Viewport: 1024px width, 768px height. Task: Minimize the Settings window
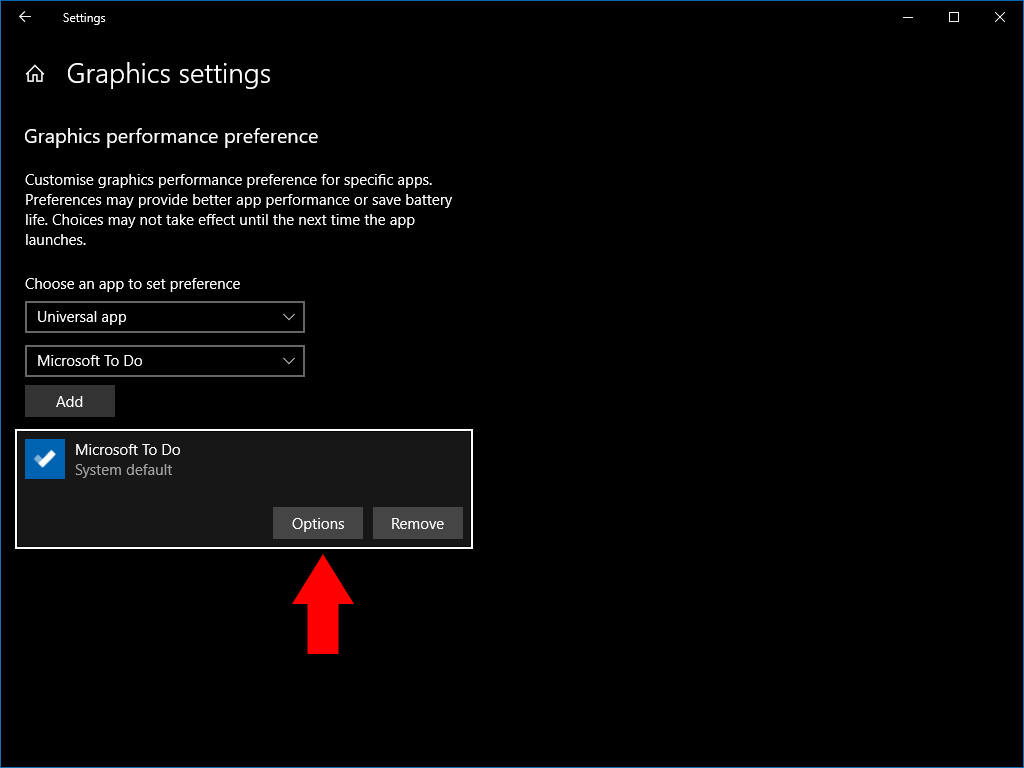pos(908,17)
